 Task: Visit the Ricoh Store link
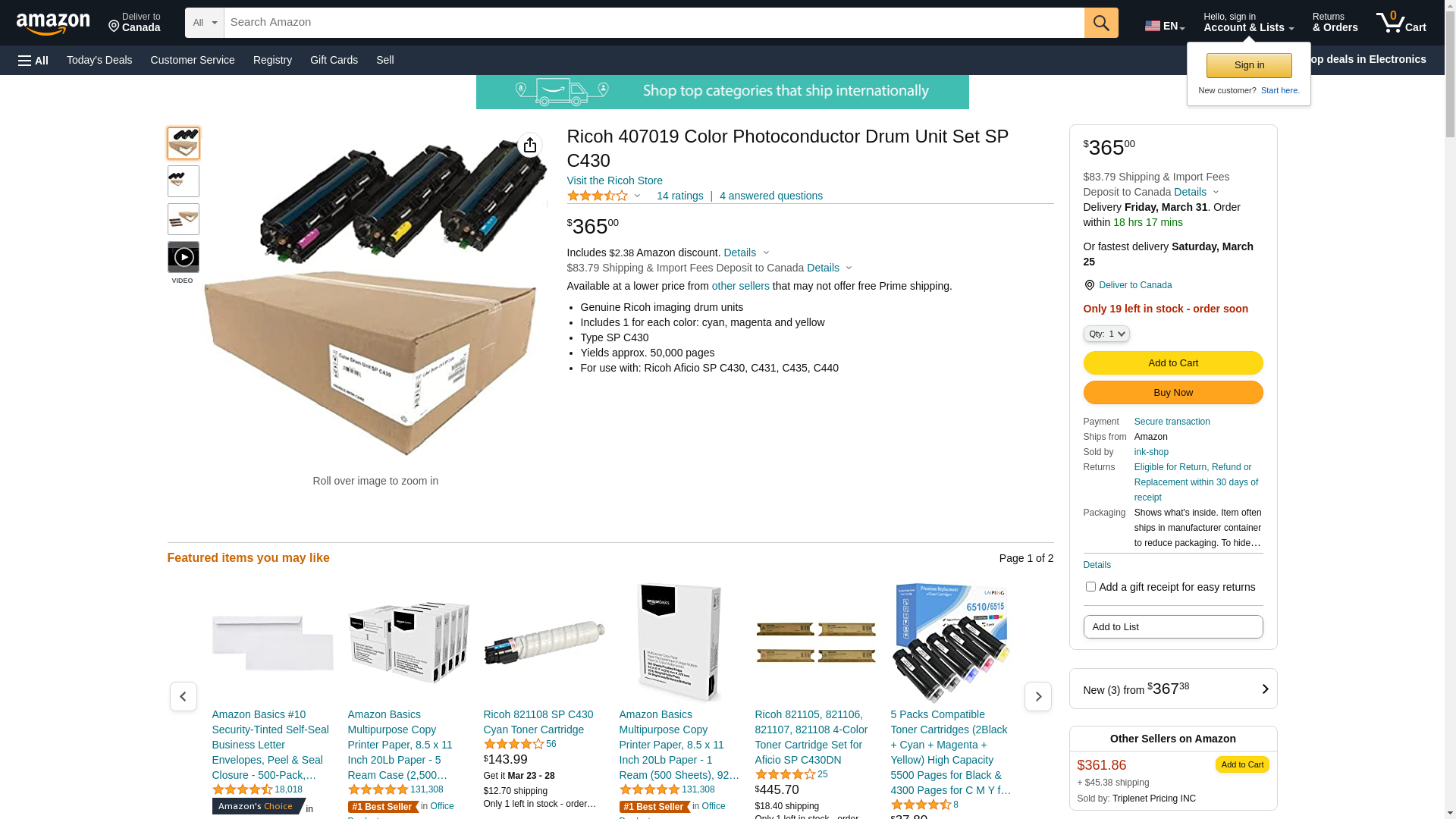(615, 180)
